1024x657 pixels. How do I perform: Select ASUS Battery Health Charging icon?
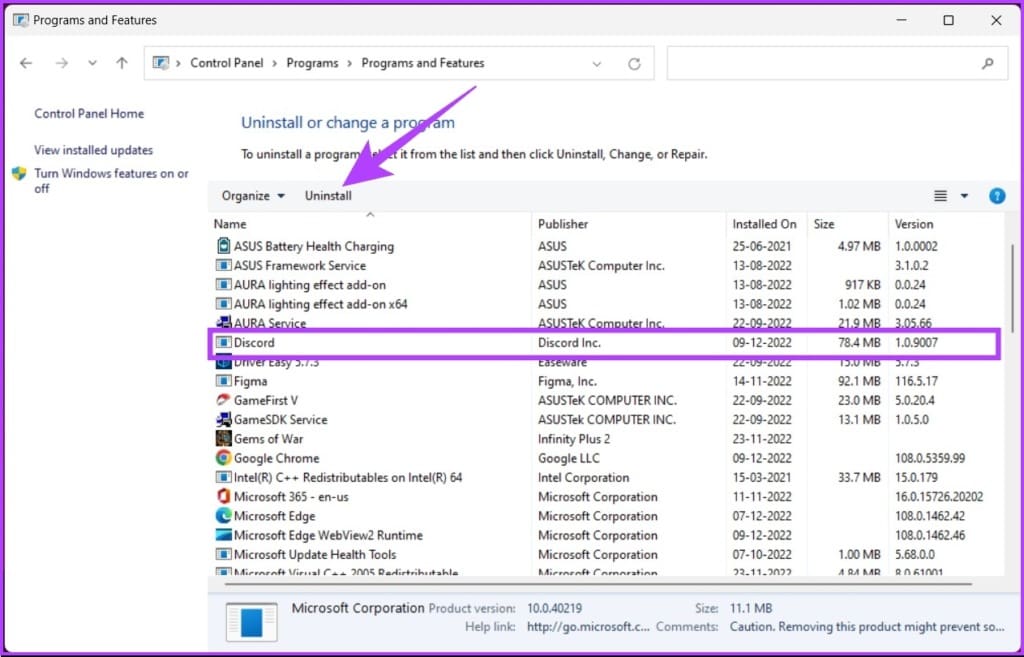point(223,246)
